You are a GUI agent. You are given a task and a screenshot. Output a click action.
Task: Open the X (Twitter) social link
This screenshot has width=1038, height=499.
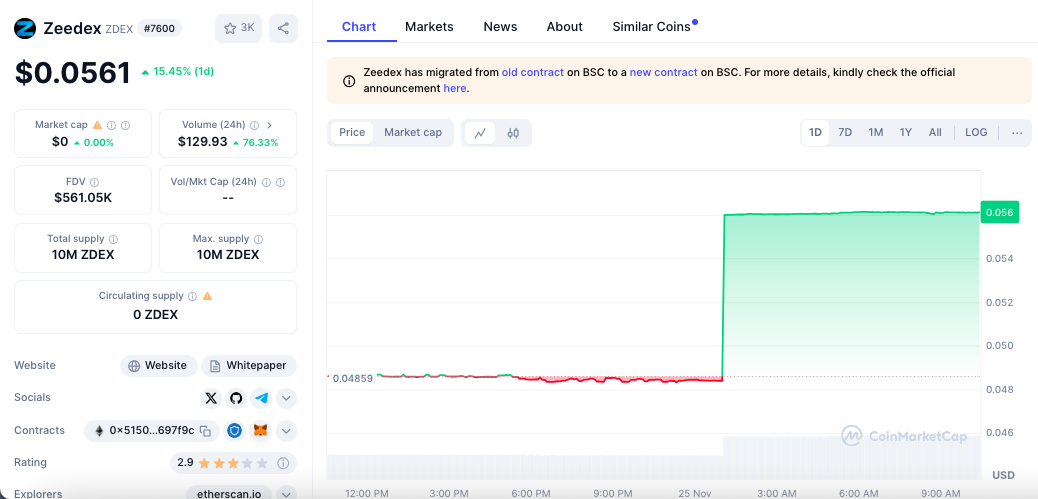click(211, 398)
